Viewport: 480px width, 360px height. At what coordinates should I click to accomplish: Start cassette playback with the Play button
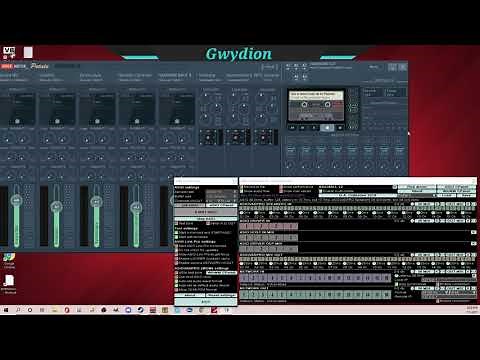click(x=314, y=128)
